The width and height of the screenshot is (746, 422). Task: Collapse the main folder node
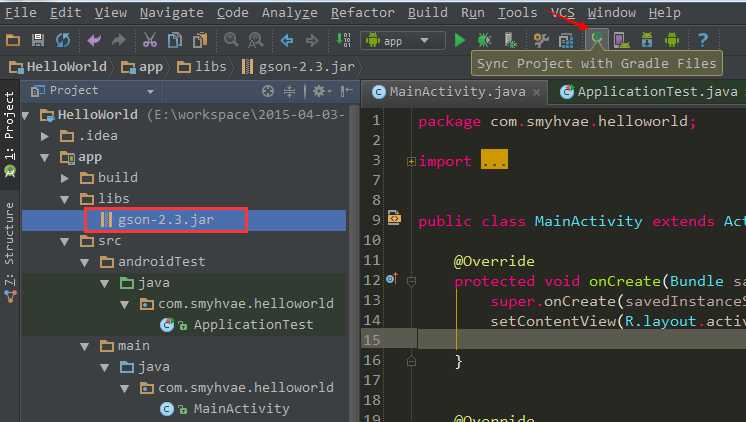(x=85, y=346)
